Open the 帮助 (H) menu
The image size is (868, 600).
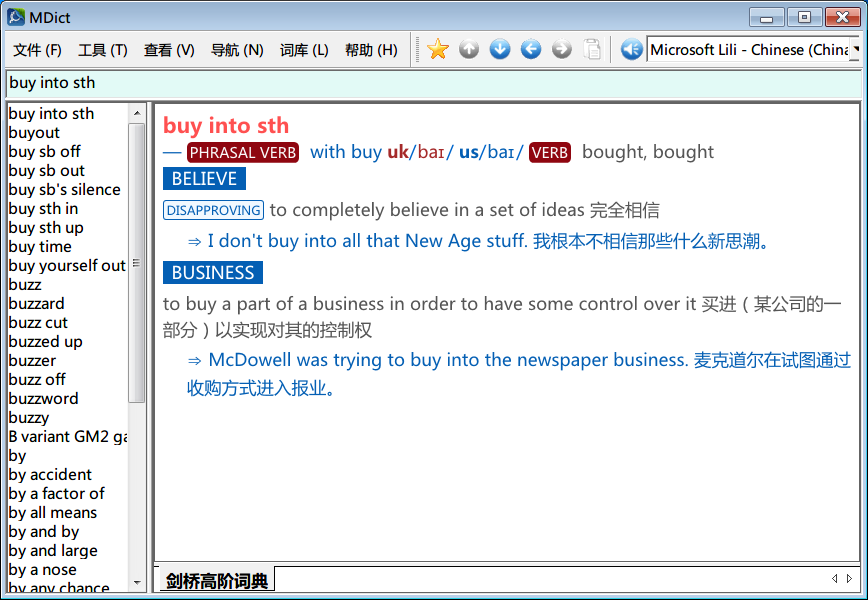click(371, 50)
